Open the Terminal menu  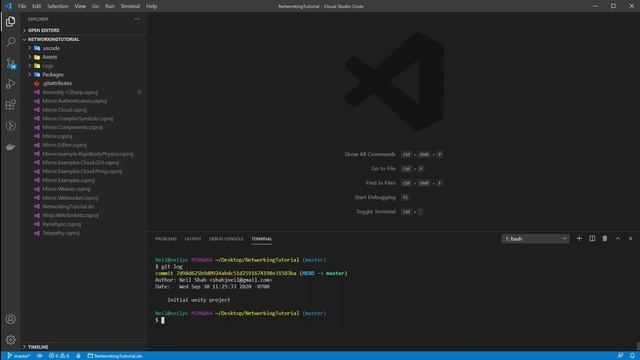pyautogui.click(x=130, y=6)
